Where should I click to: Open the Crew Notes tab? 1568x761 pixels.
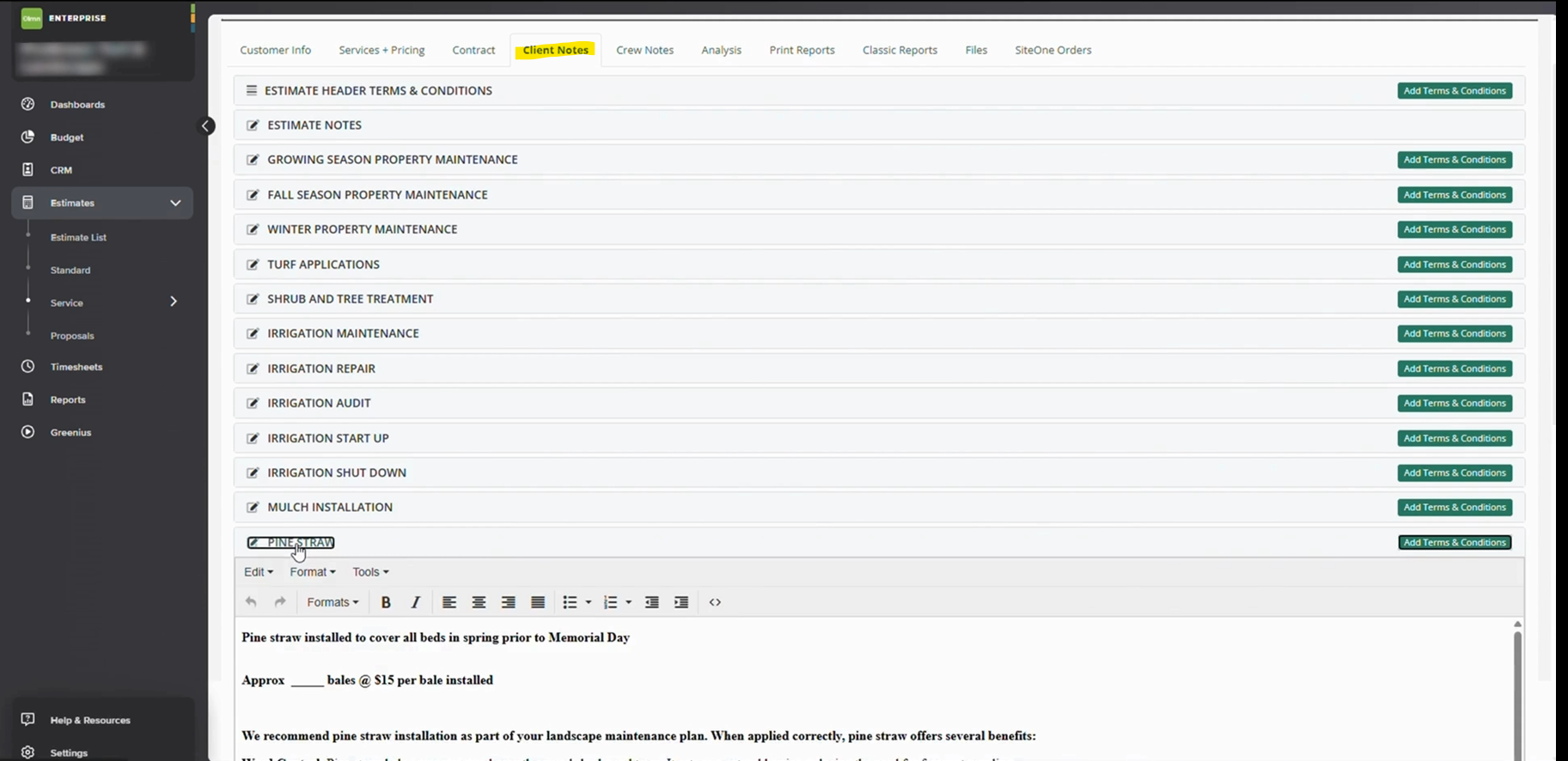(644, 50)
